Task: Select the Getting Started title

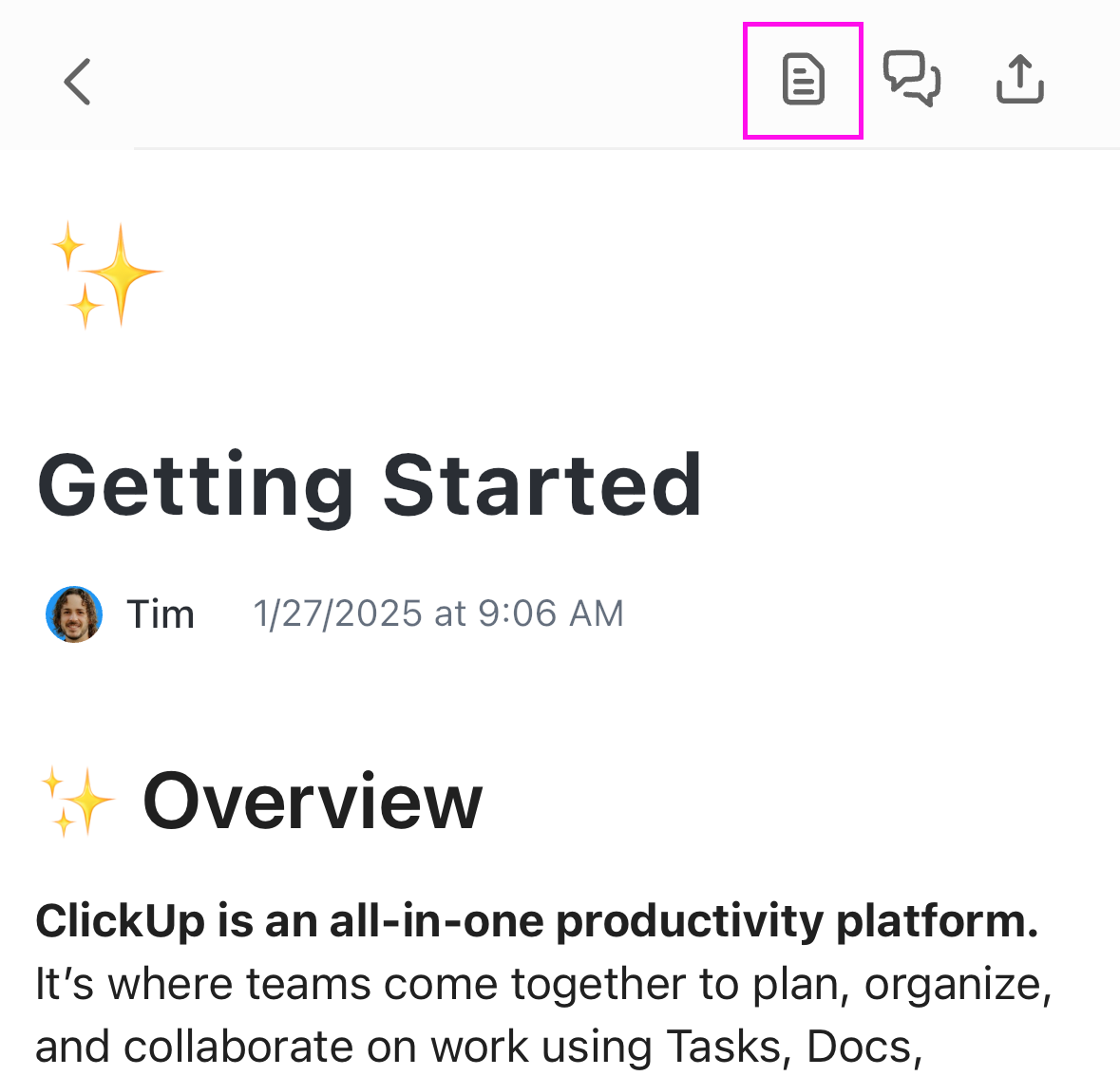Action: [x=369, y=485]
